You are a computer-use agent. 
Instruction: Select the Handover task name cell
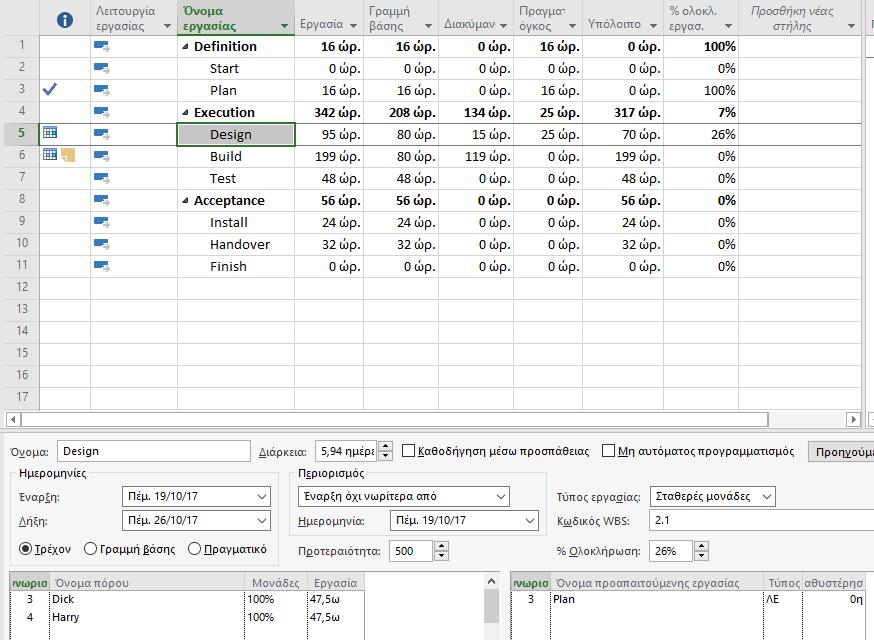pyautogui.click(x=236, y=245)
